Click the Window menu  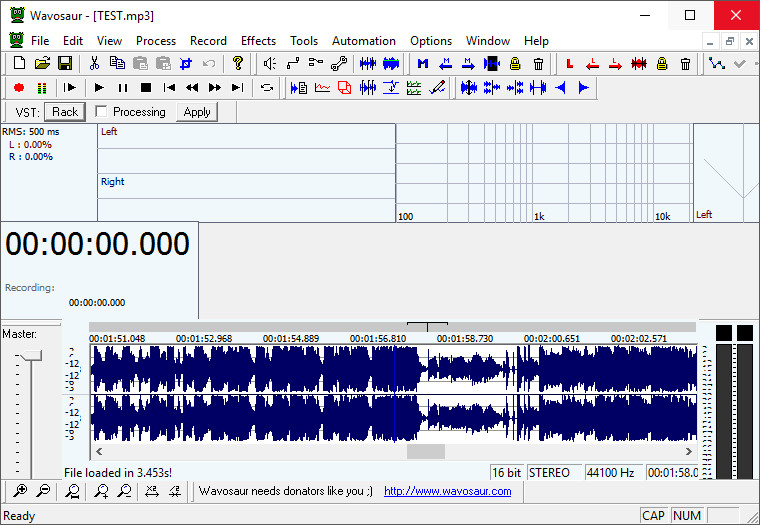pos(488,41)
